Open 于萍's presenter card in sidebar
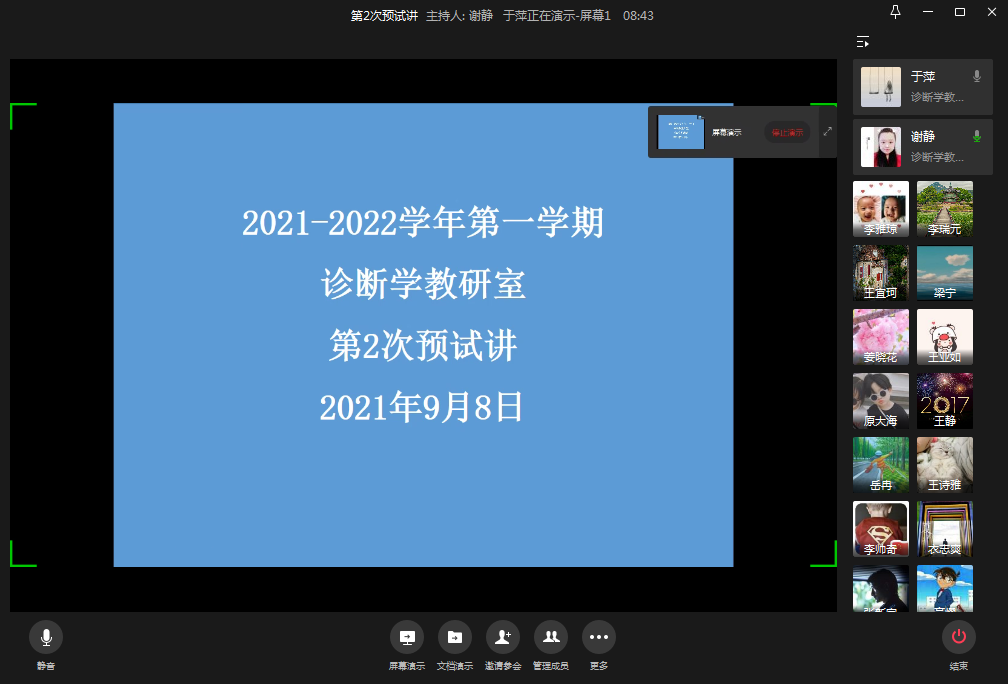 click(922, 87)
